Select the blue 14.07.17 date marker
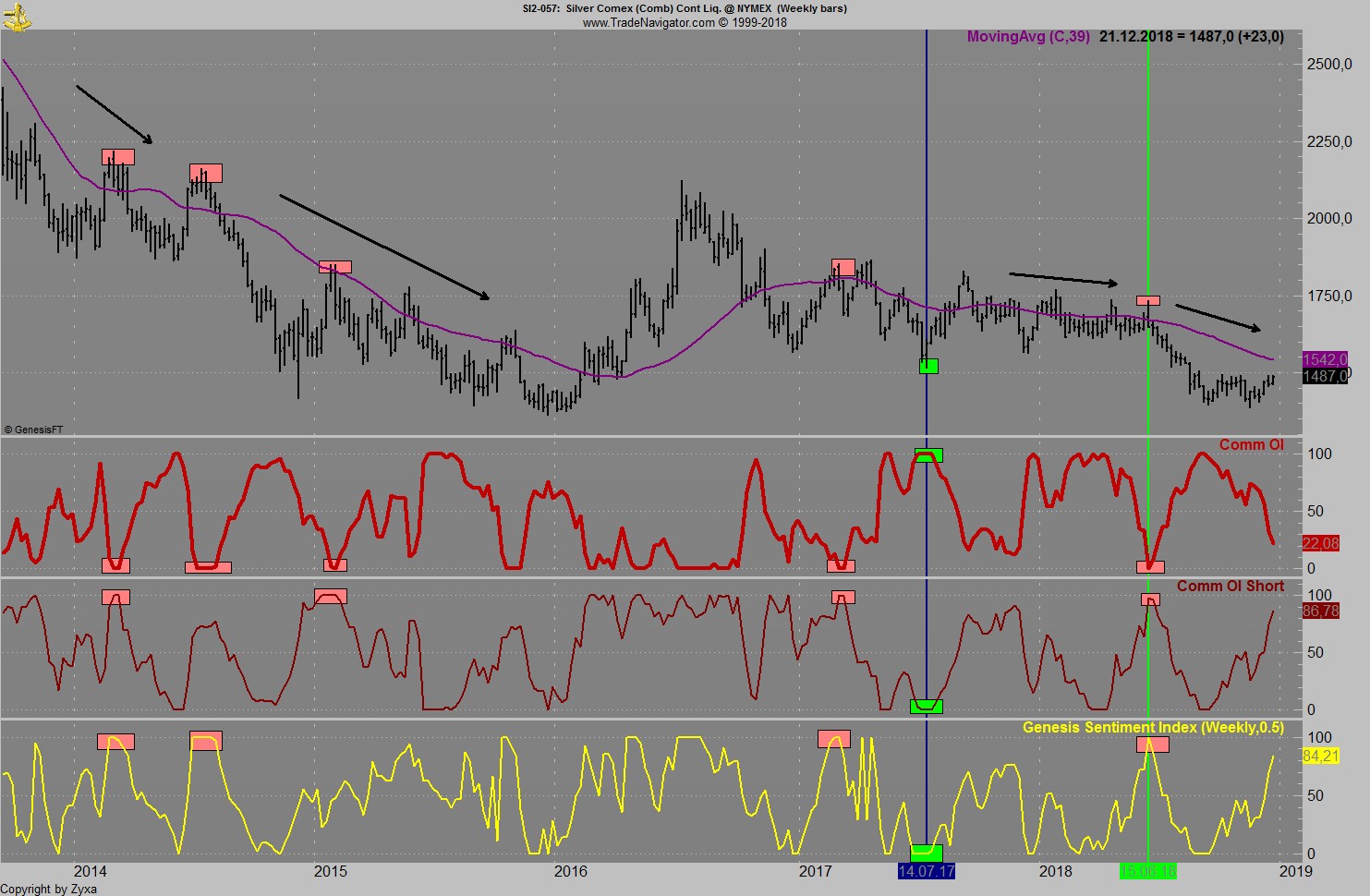Screen dimensions: 1370x896 (x=927, y=871)
